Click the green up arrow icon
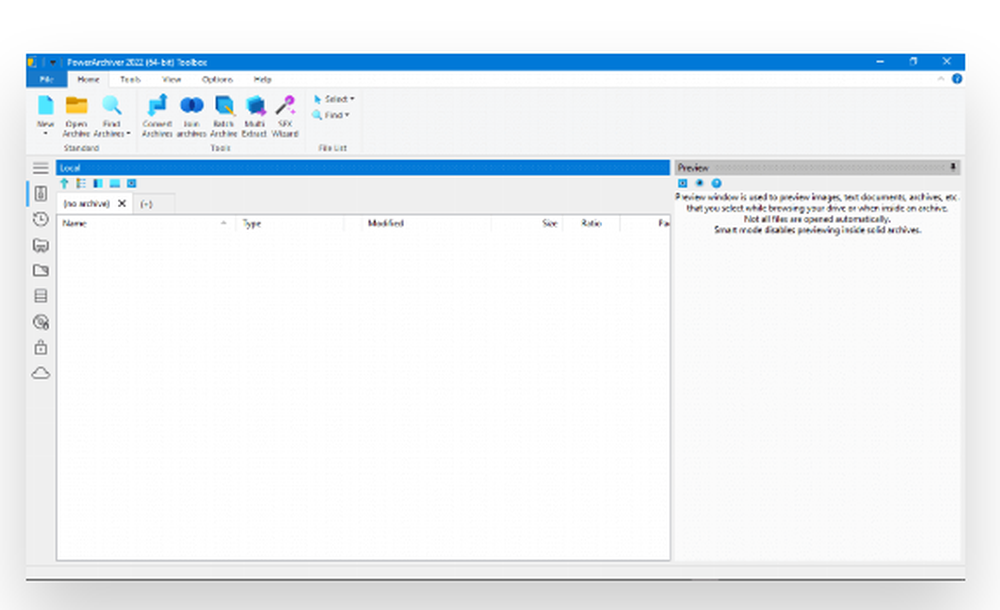 coord(64,184)
